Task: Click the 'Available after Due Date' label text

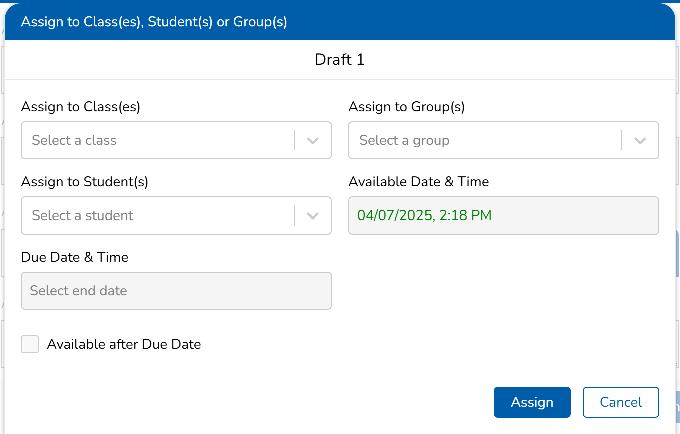Action: click(x=124, y=344)
